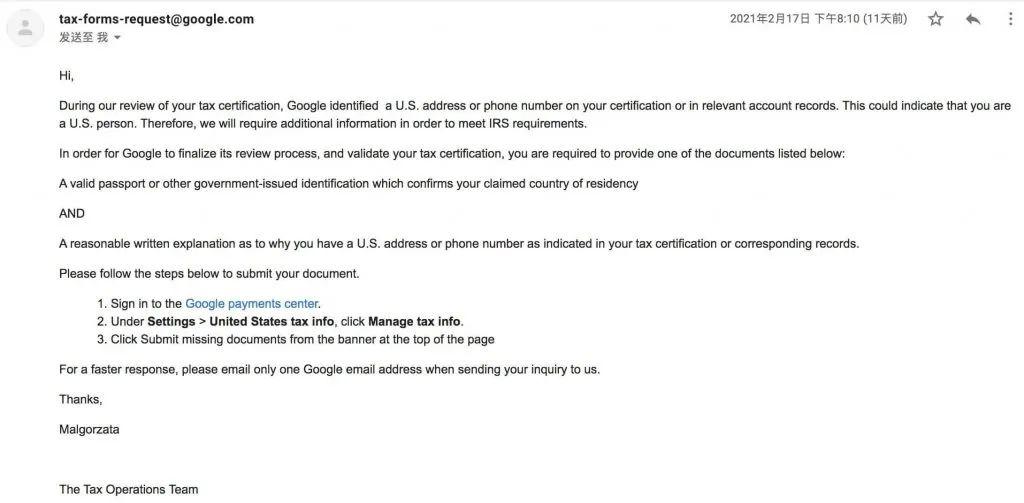Viewport: 1024px width, 503px height.
Task: Click the For a faster response sentence
Action: click(329, 369)
